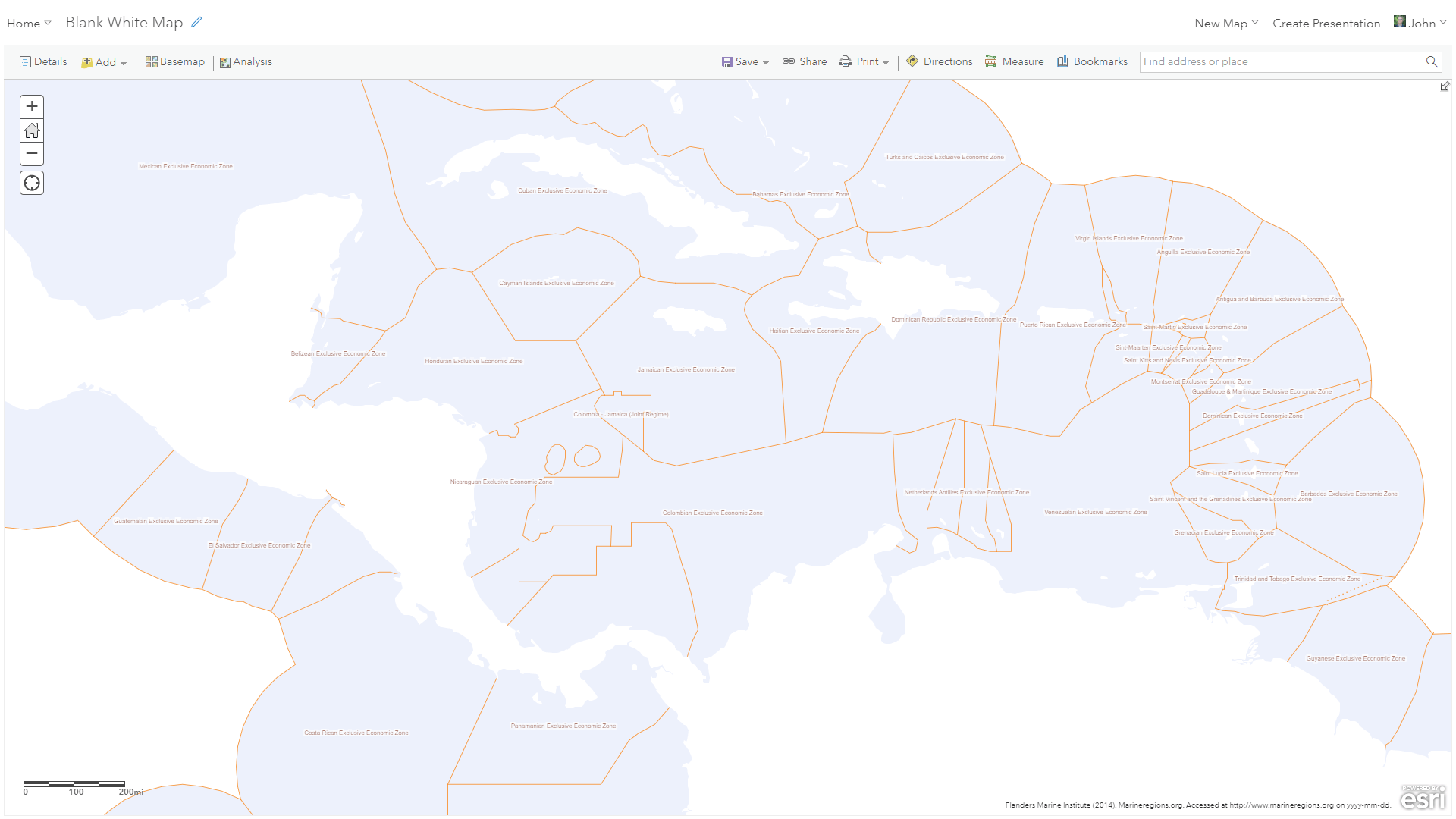The height and width of the screenshot is (819, 1456).
Task: Zoom out with the minus button
Action: point(32,154)
